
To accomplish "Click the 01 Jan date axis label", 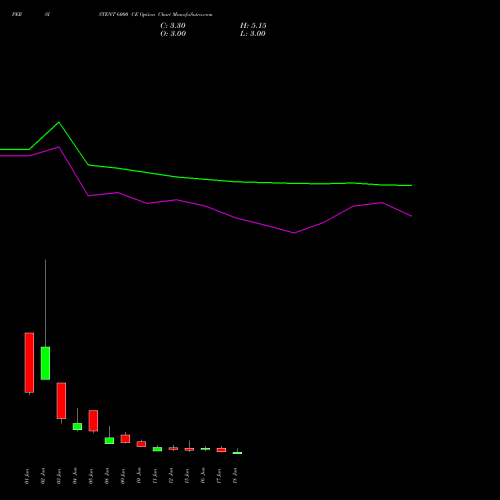I will 27,476.
